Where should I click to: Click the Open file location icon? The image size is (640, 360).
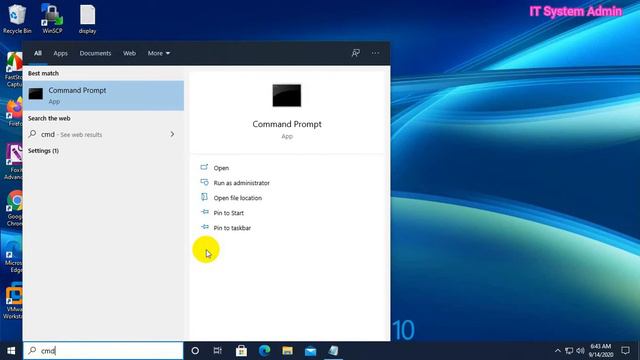pyautogui.click(x=204, y=197)
